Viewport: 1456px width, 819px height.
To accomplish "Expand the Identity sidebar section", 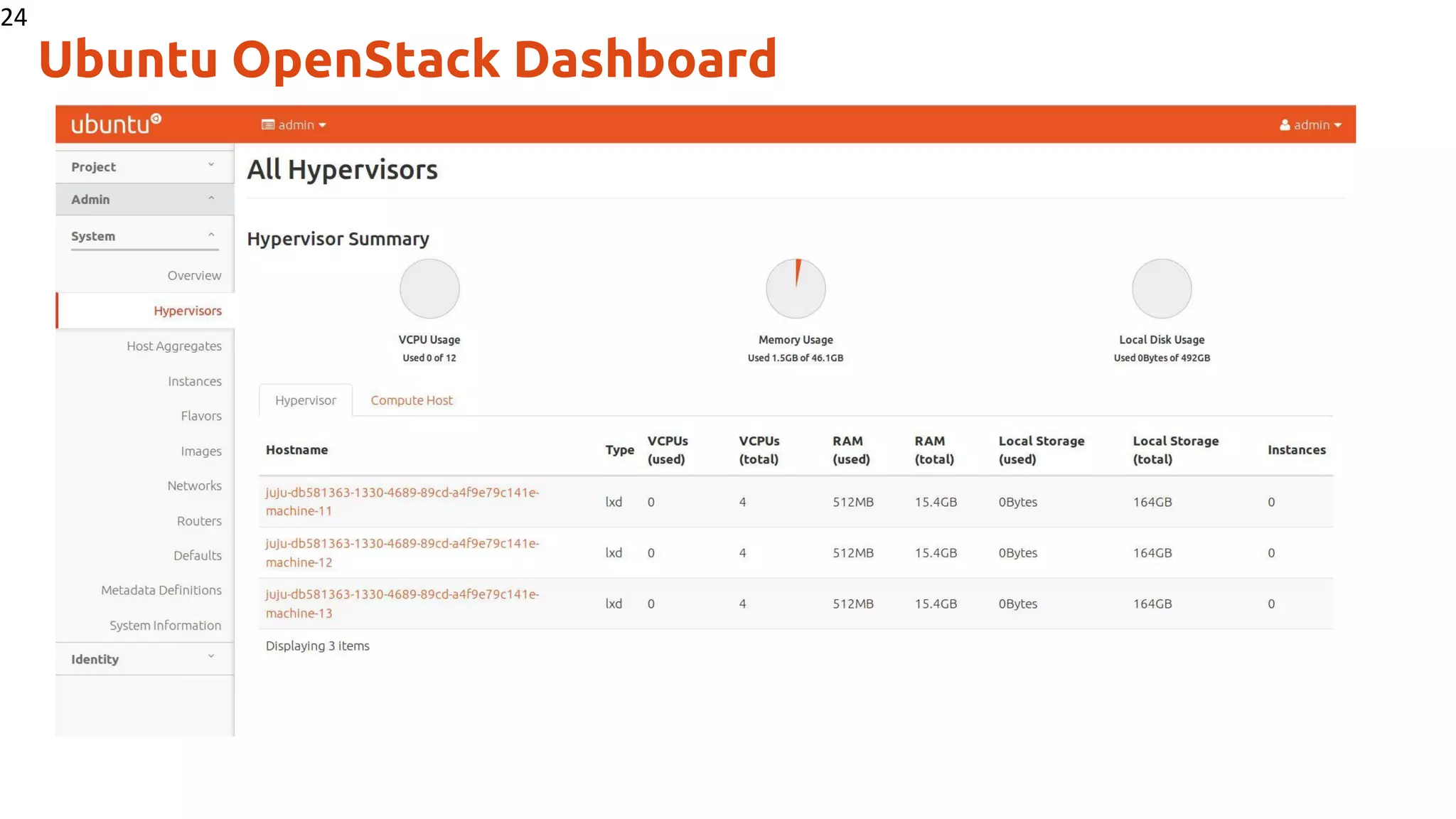I will tap(144, 659).
